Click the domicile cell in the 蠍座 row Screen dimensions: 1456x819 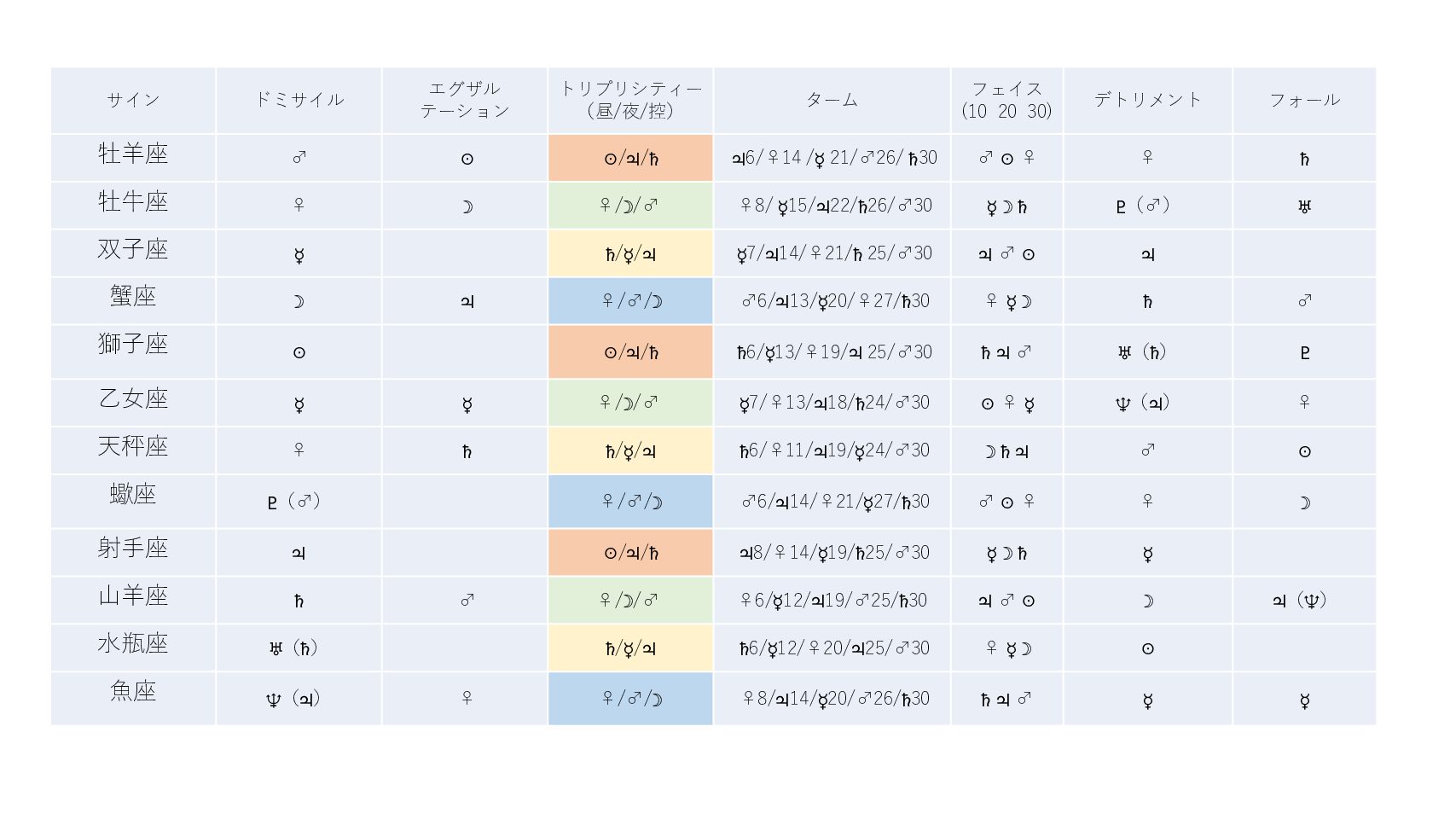(x=299, y=502)
